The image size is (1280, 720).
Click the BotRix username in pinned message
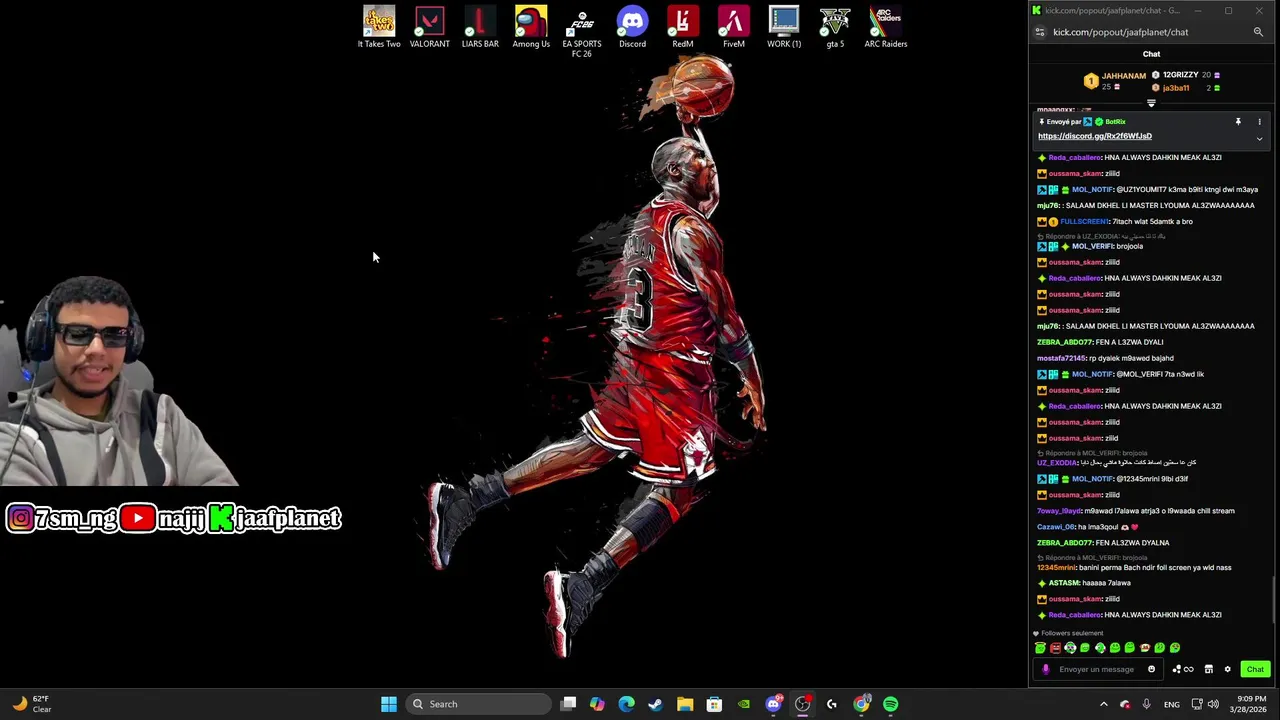tap(1115, 122)
